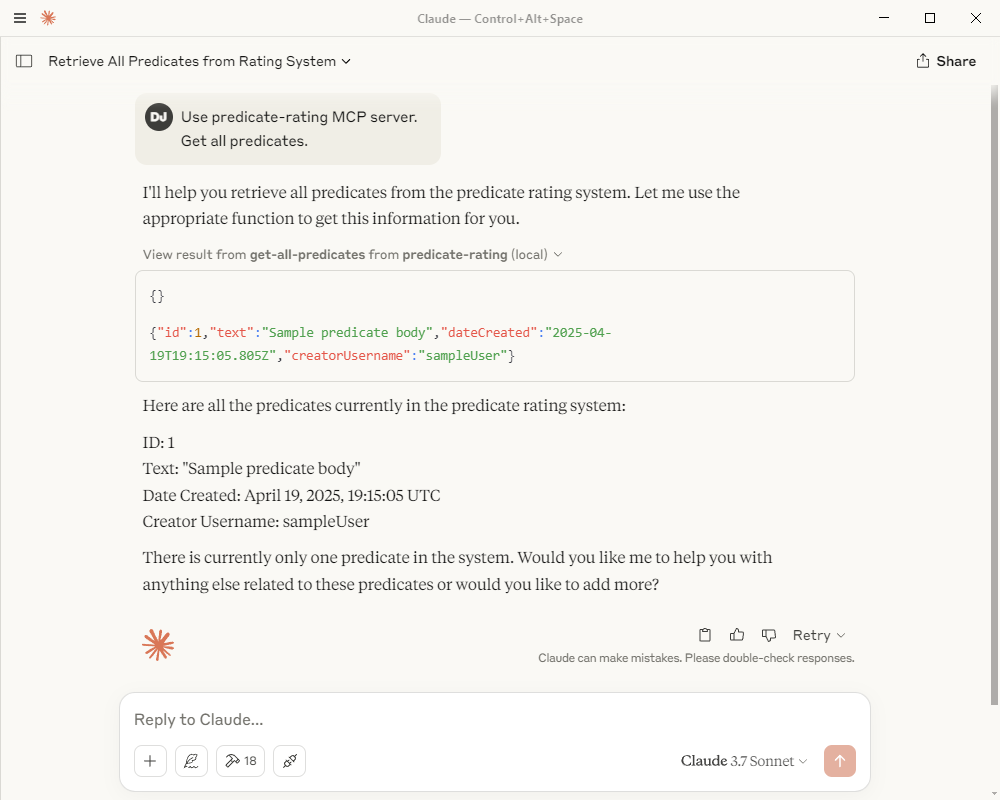Open the 18 MCP tools list
The height and width of the screenshot is (800, 1000).
(x=240, y=760)
